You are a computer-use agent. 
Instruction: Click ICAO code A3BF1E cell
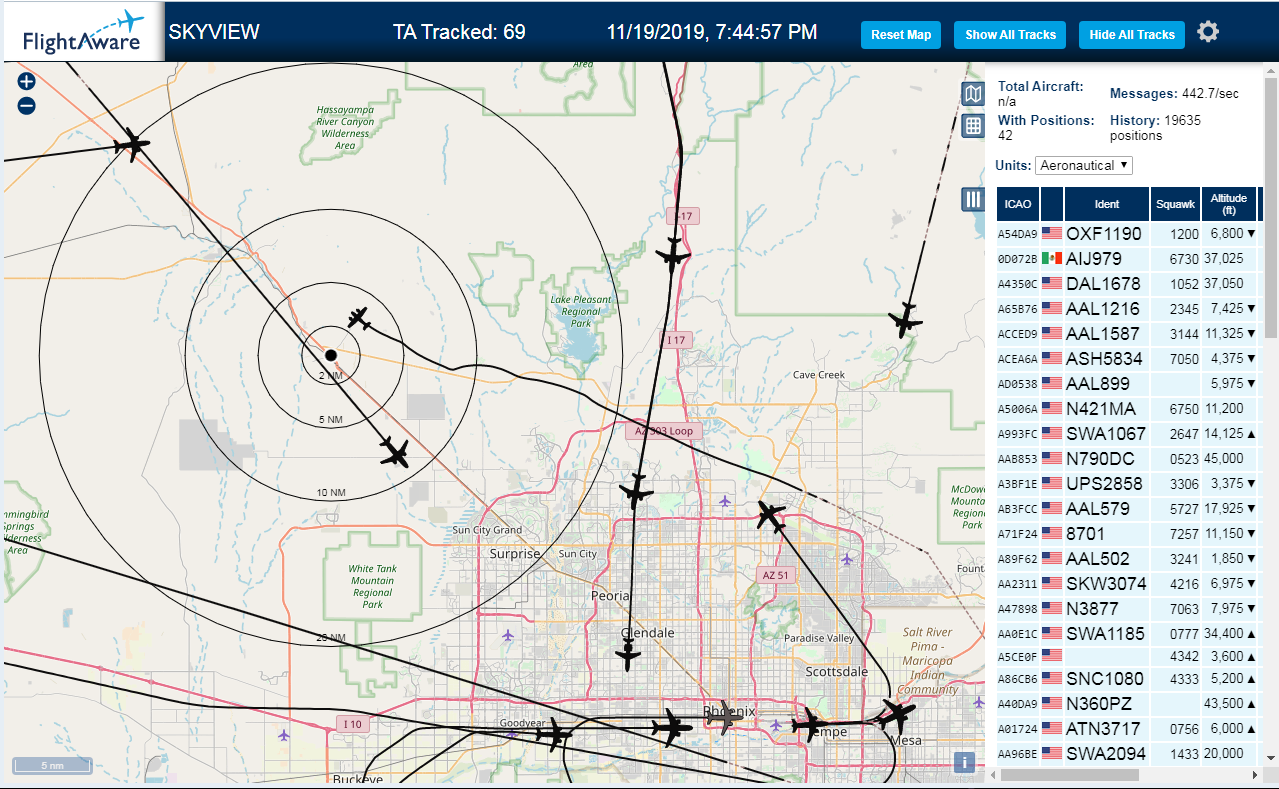(x=1018, y=483)
